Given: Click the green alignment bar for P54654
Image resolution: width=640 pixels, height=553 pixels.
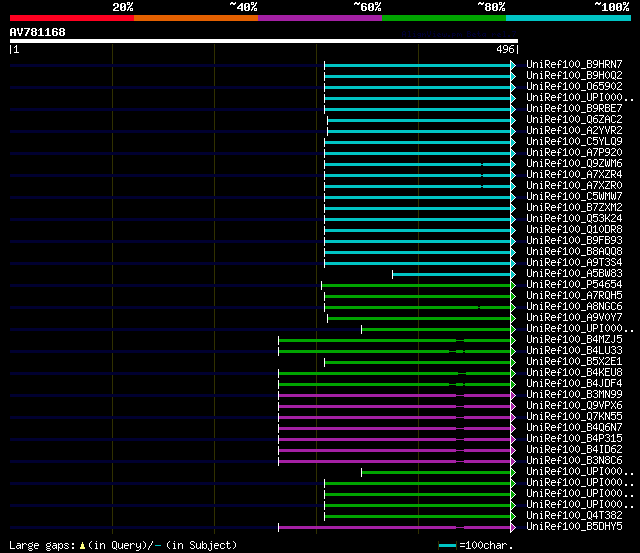Looking at the screenshot, I should (416, 285).
